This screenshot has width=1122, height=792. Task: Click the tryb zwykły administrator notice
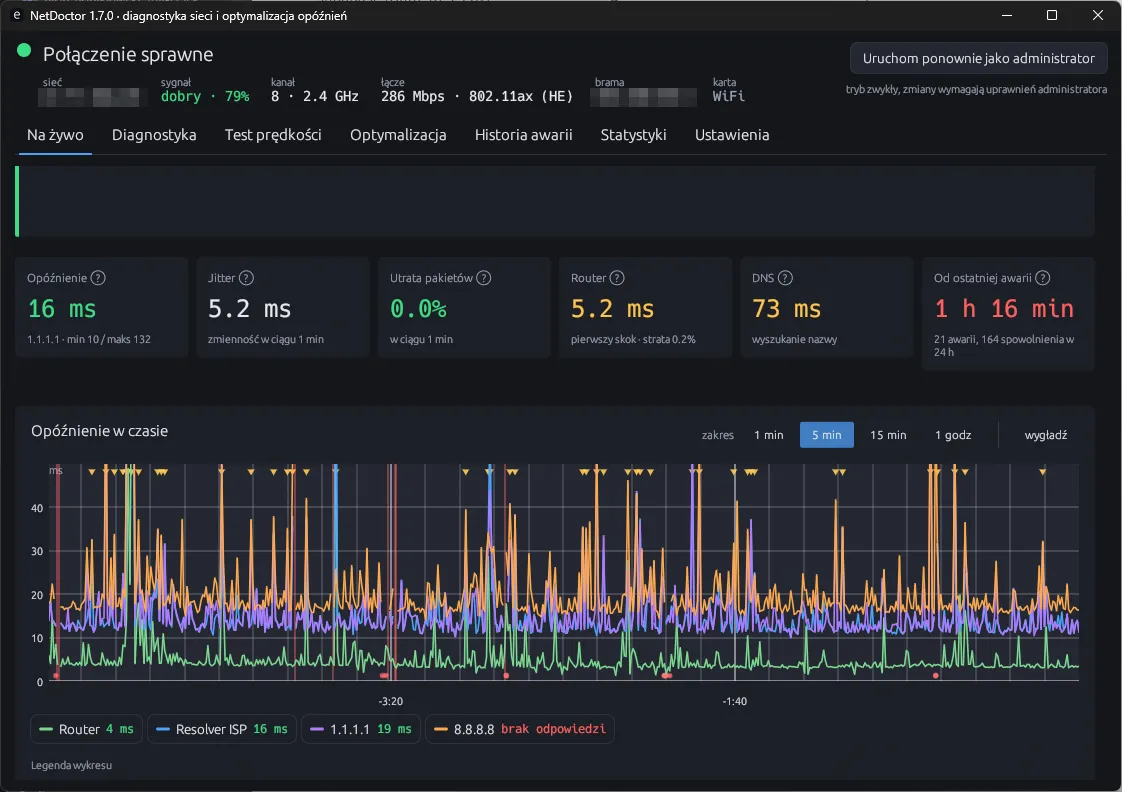(976, 89)
